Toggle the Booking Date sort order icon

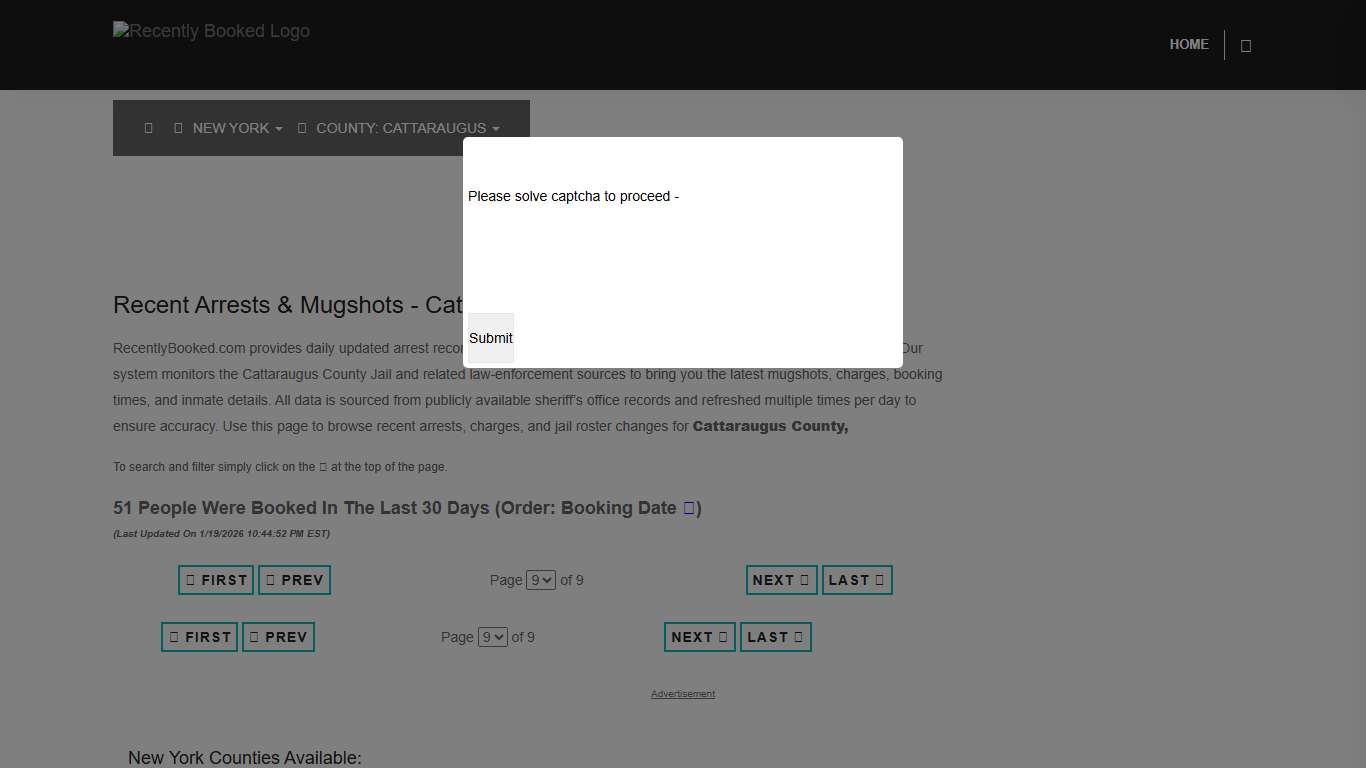click(688, 508)
